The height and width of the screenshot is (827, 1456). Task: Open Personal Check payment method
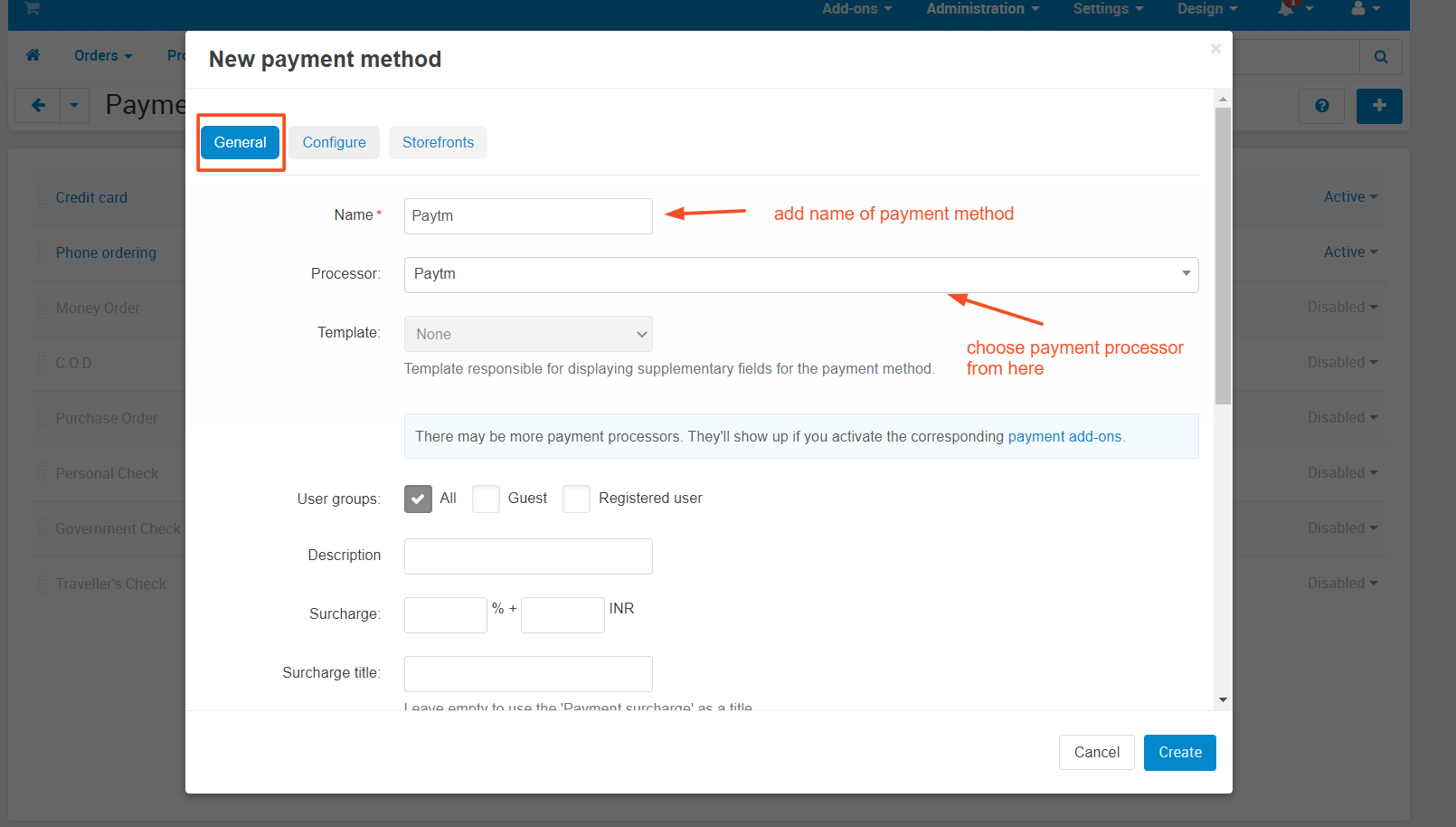click(107, 473)
